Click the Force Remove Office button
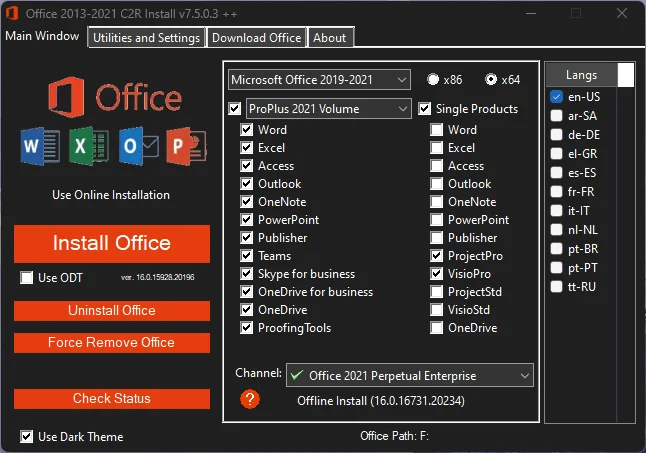This screenshot has width=646, height=453. pyautogui.click(x=112, y=343)
